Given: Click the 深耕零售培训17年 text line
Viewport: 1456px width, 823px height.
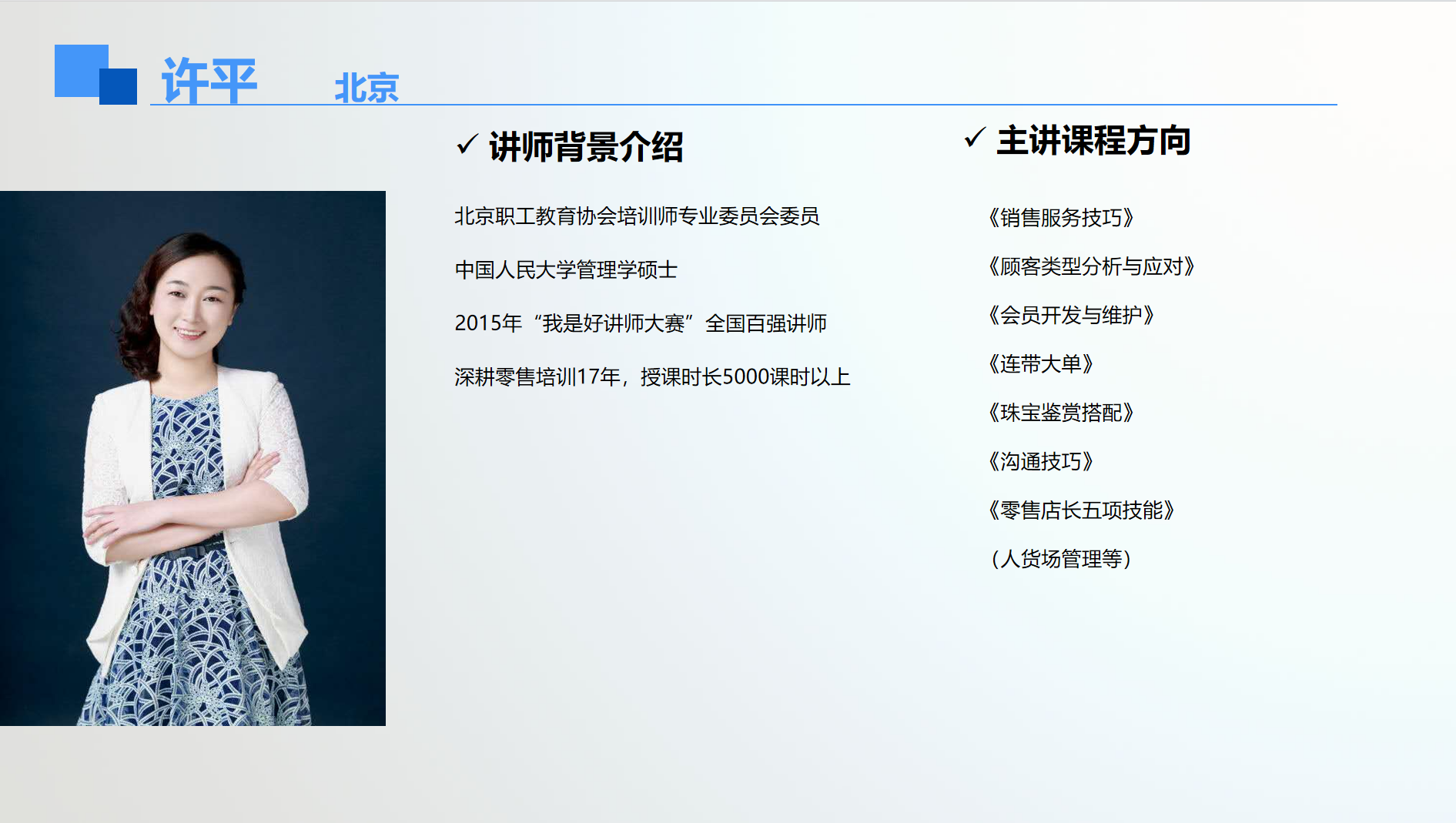Looking at the screenshot, I should (x=652, y=377).
